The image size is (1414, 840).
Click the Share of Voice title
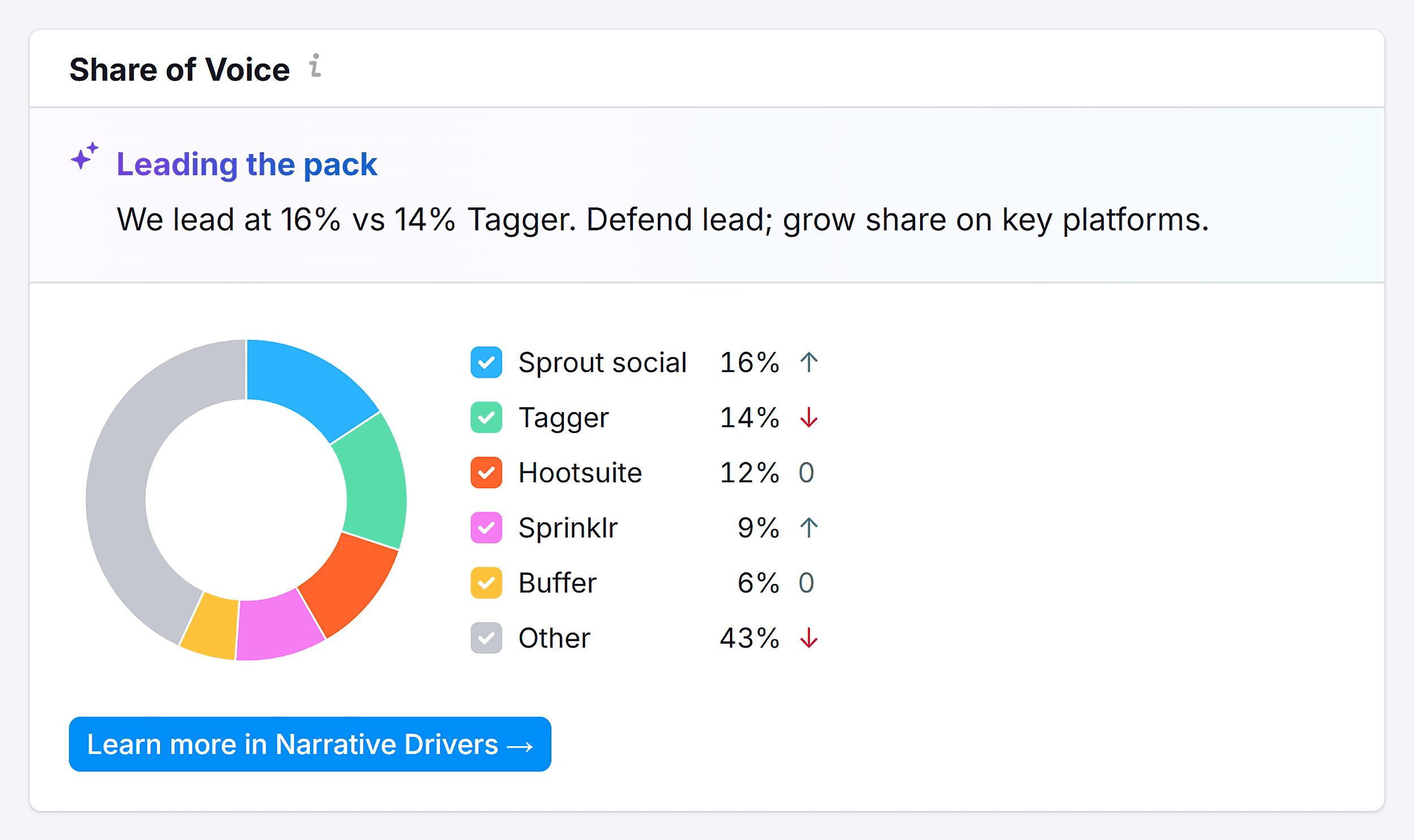click(x=179, y=70)
